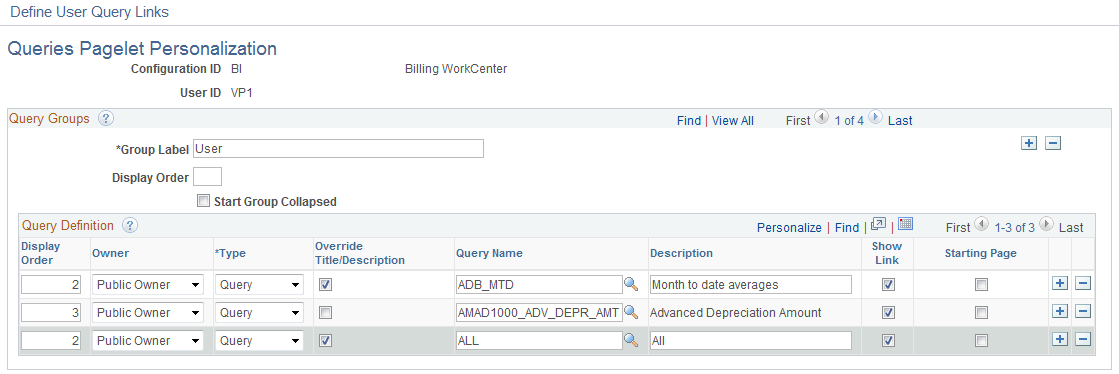Open Type dropdown for ADB_MTD row

(x=259, y=285)
